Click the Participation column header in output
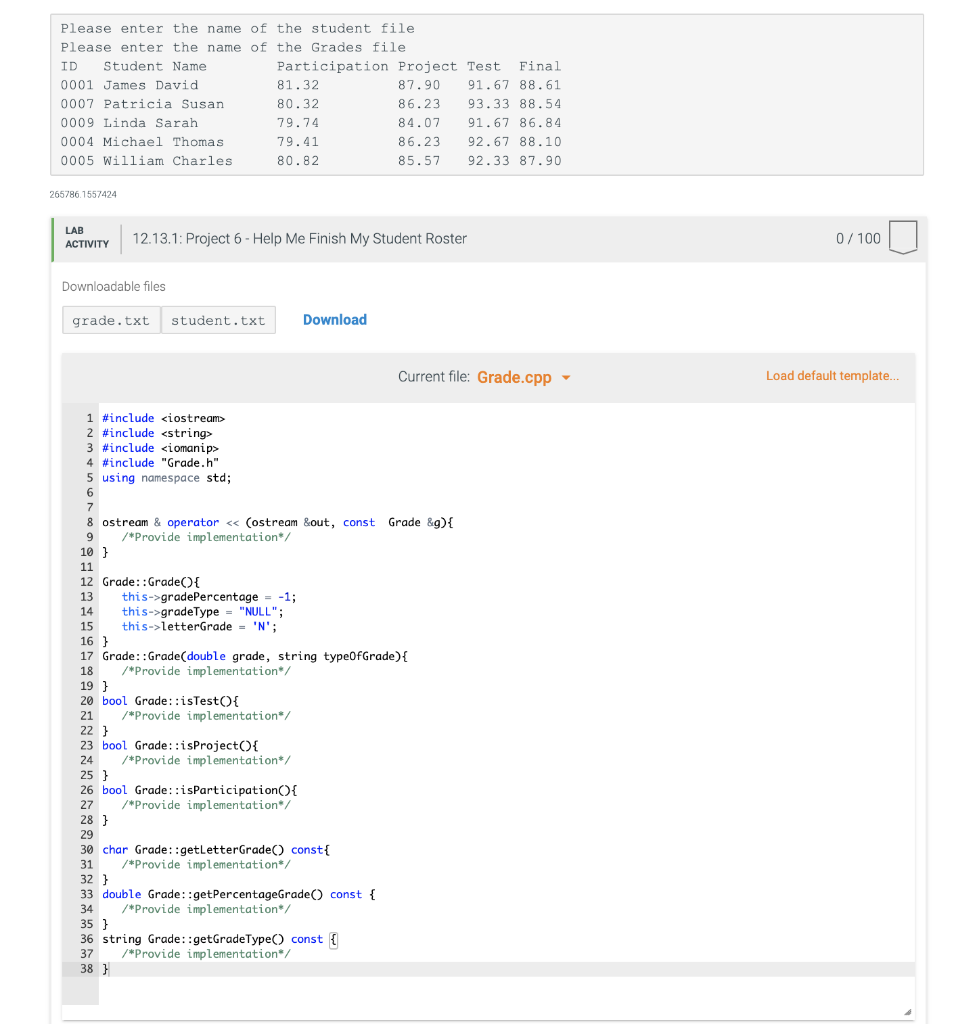977x1024 pixels. point(332,66)
